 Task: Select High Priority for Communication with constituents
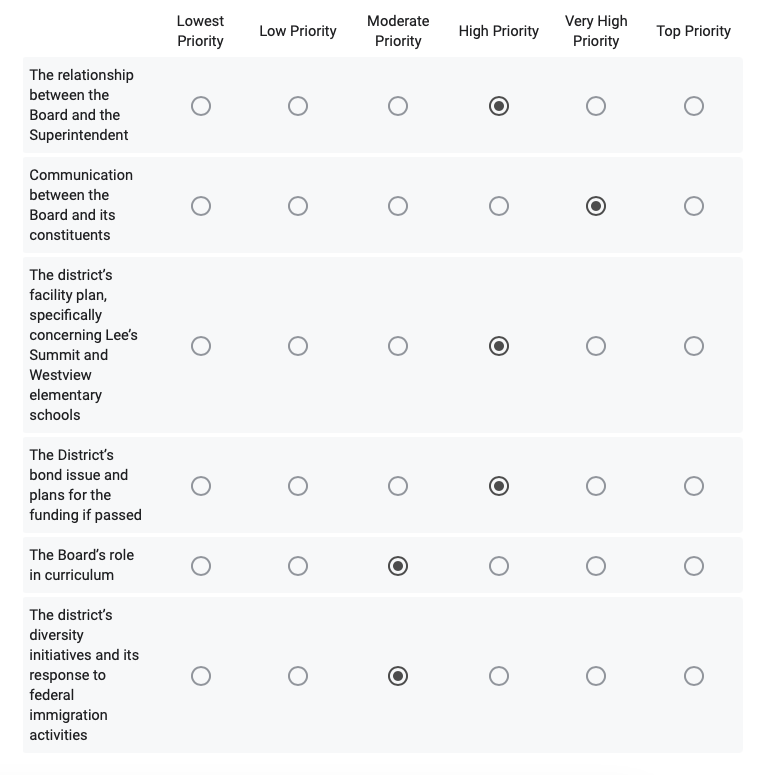click(x=499, y=206)
